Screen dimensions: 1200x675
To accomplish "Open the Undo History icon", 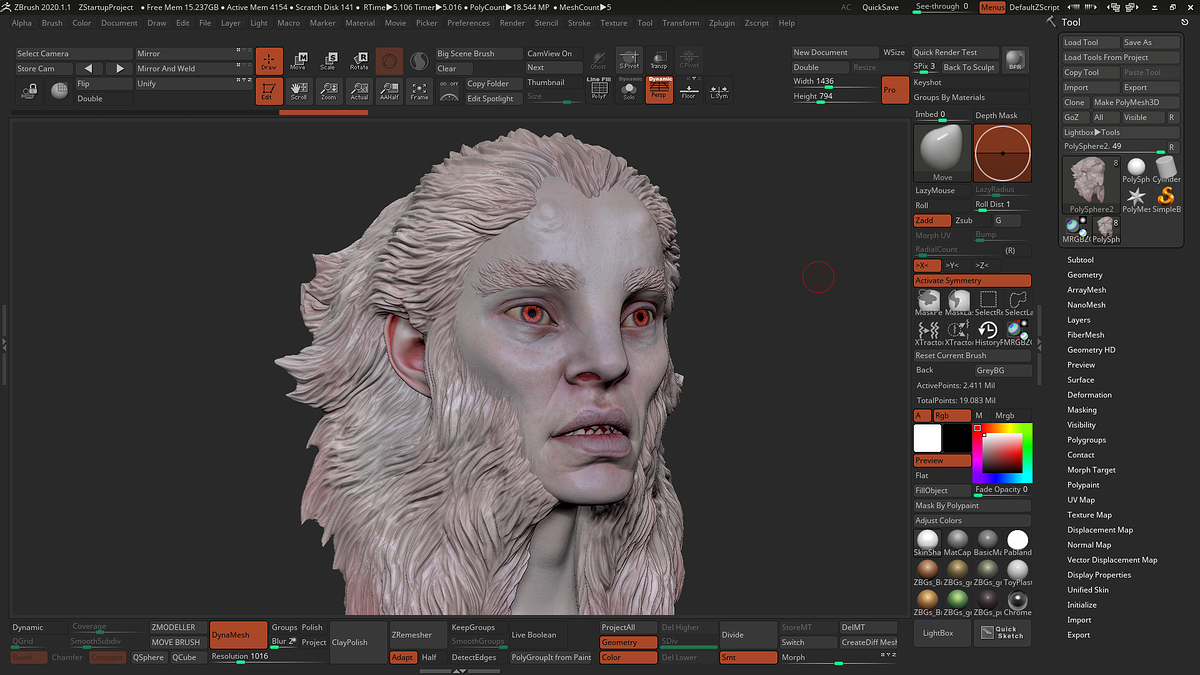I will coord(987,330).
